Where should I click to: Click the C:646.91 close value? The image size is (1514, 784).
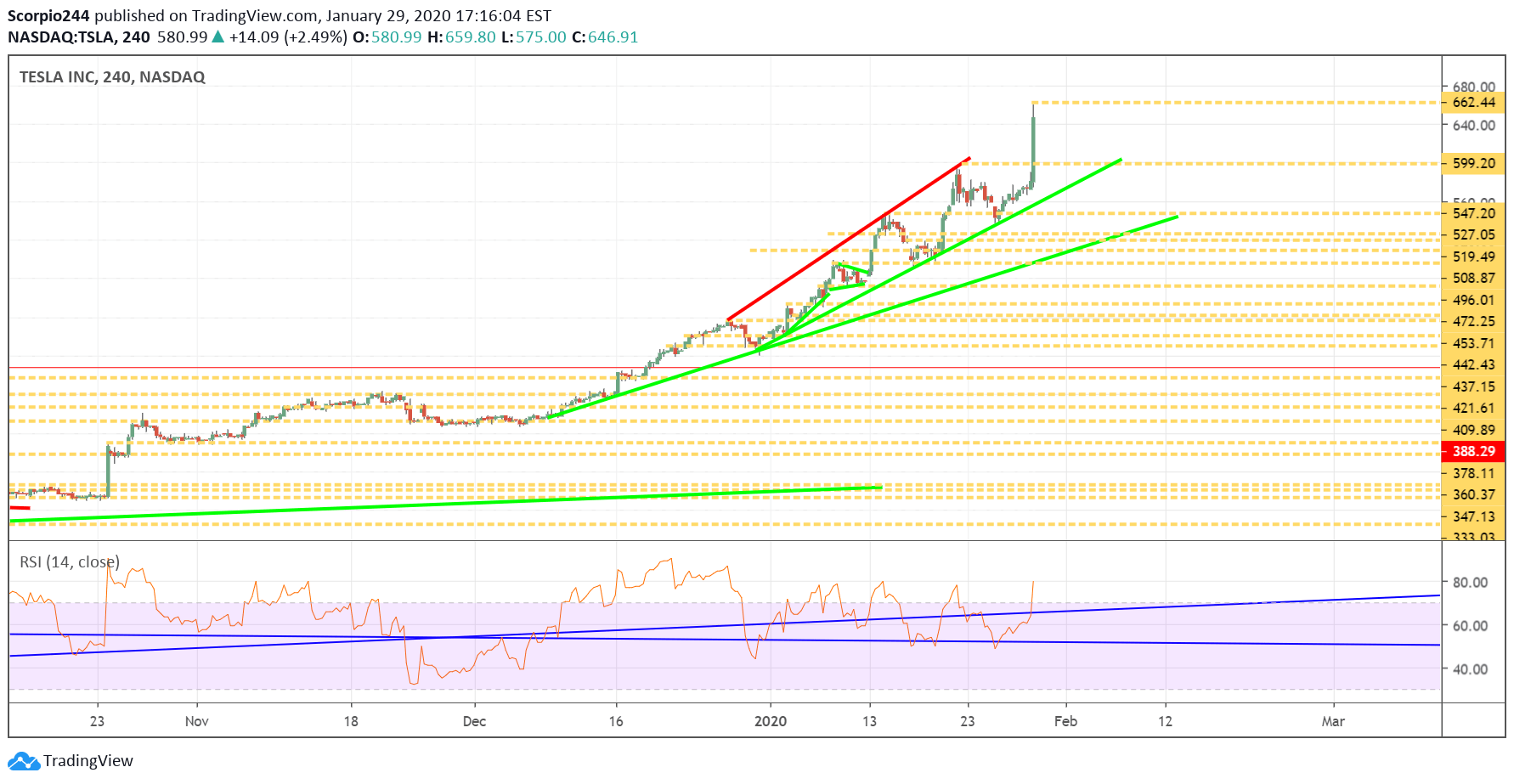(605, 37)
